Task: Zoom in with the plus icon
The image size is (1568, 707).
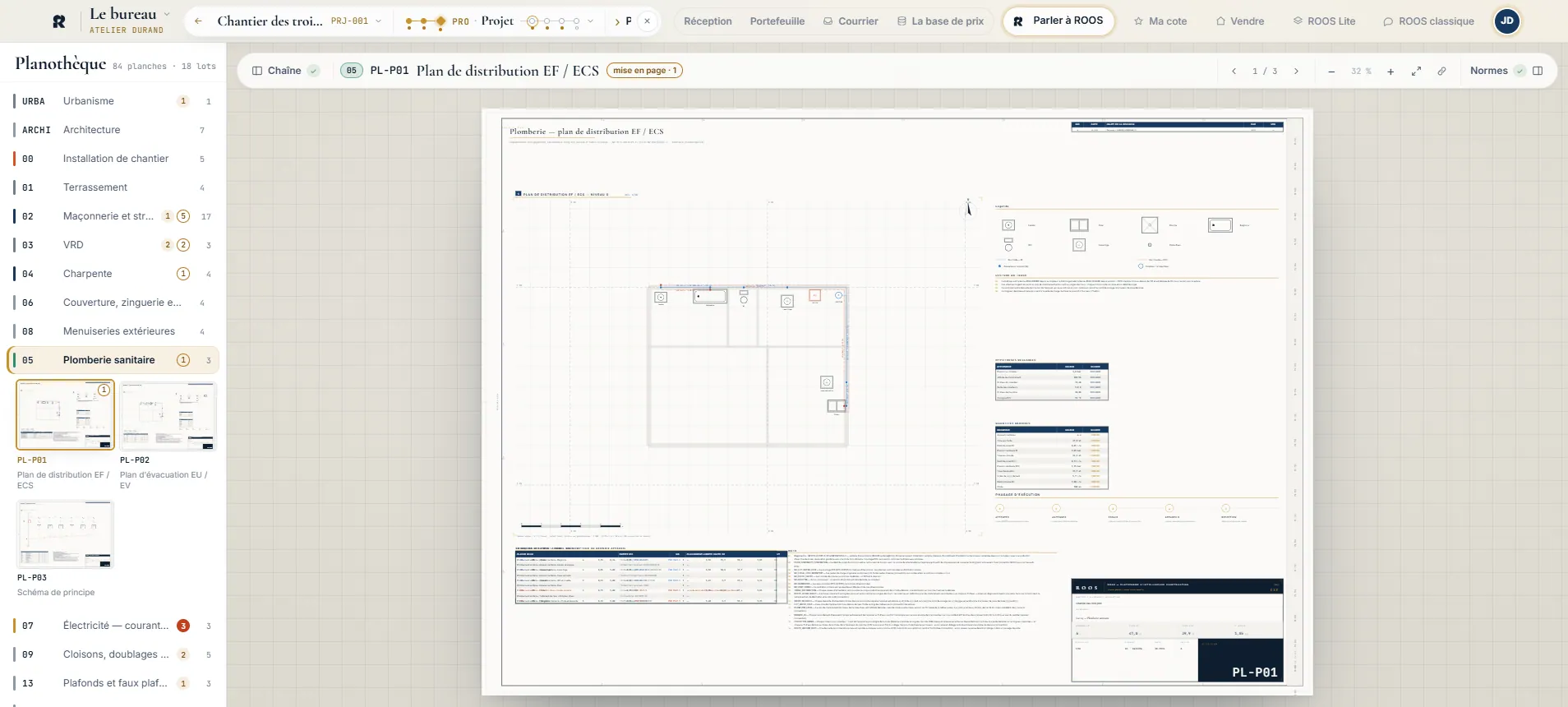Action: [x=1390, y=72]
